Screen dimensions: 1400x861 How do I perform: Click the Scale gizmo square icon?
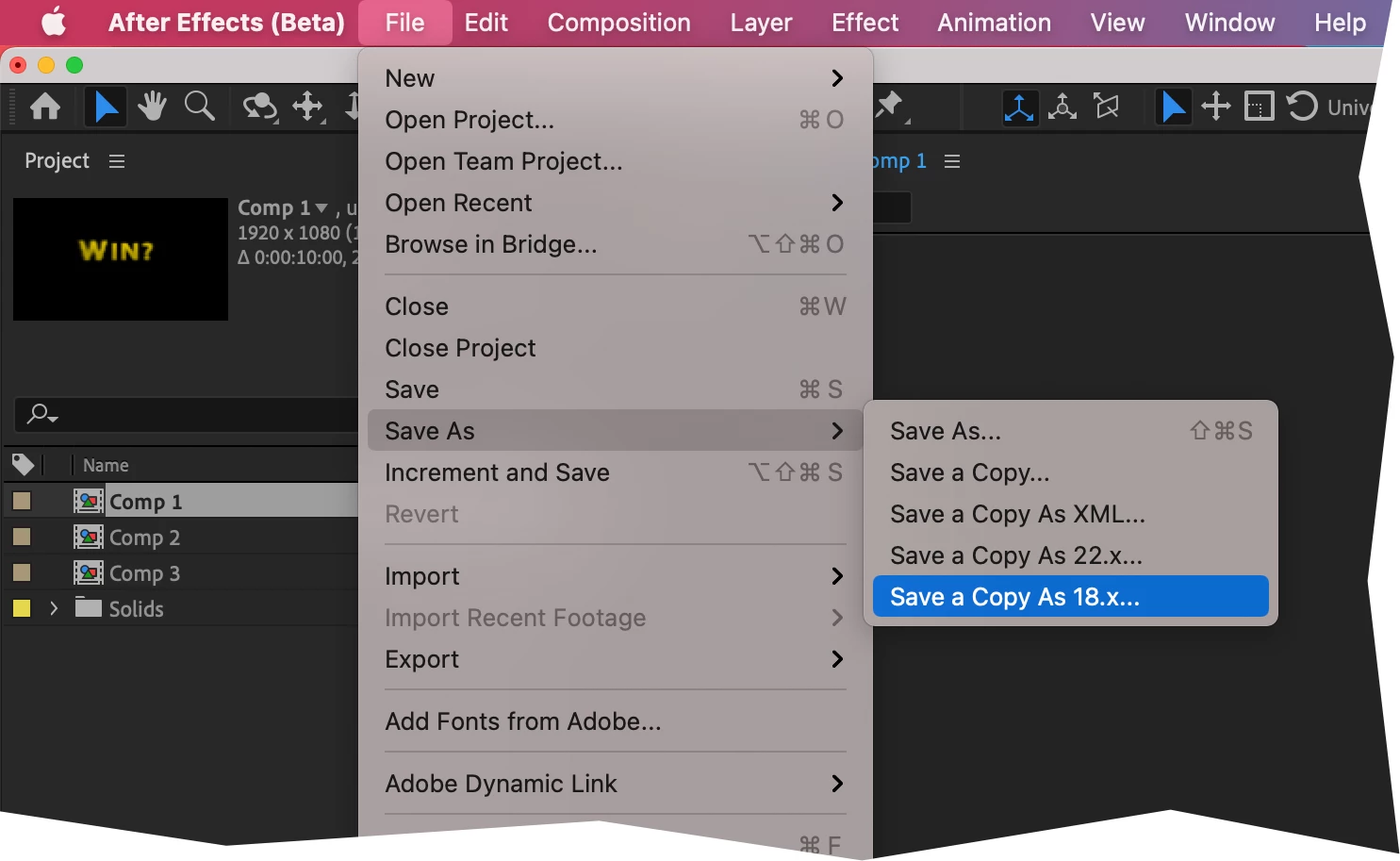pos(1259,106)
